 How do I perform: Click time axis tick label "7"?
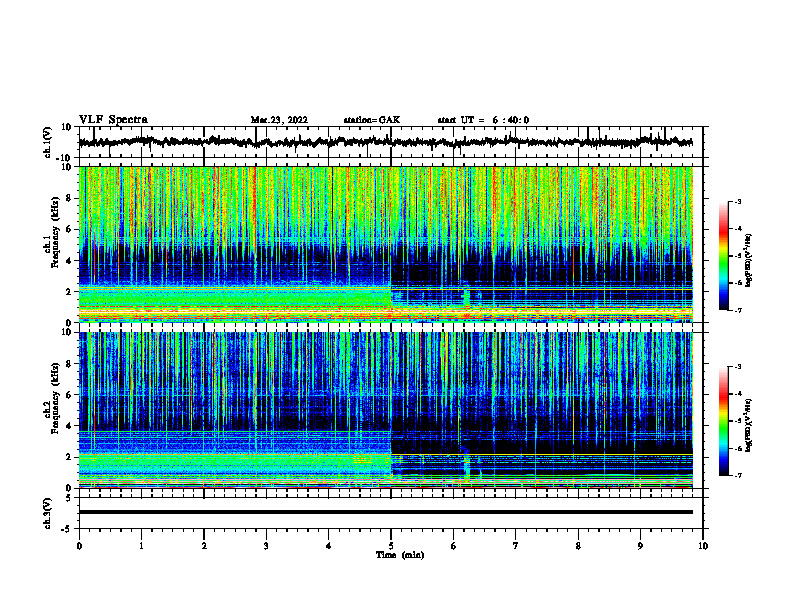point(516,546)
